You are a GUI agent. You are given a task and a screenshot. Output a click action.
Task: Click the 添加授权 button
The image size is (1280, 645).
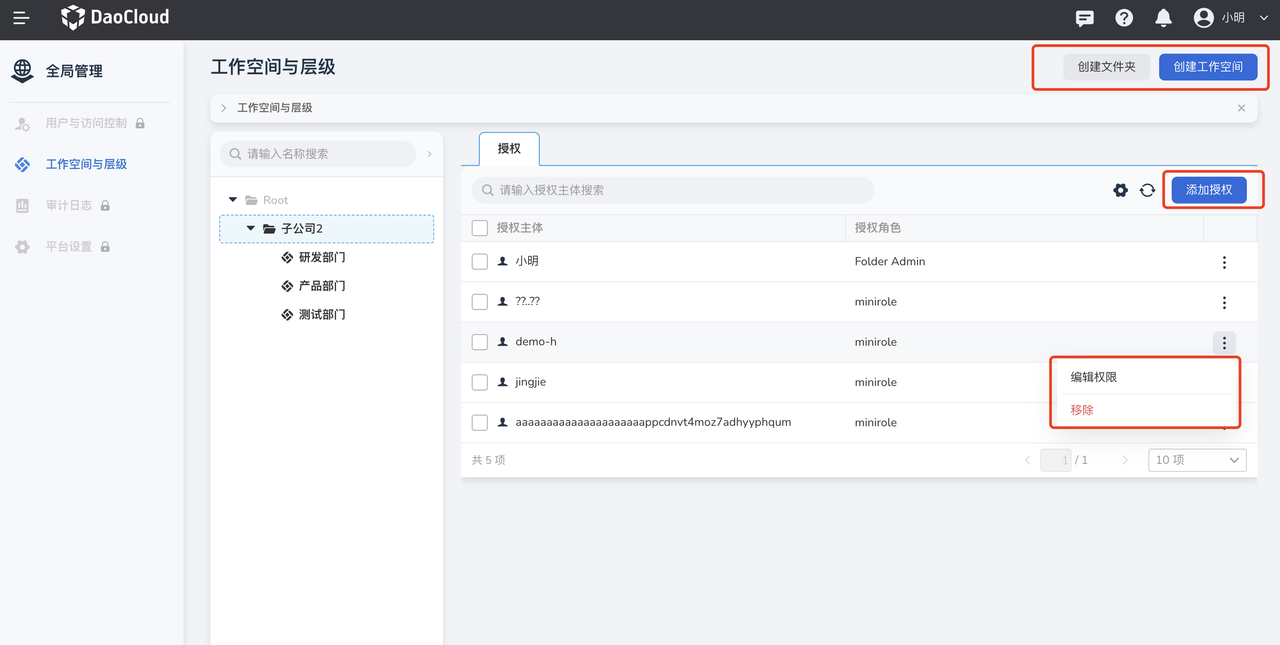pyautogui.click(x=1208, y=190)
